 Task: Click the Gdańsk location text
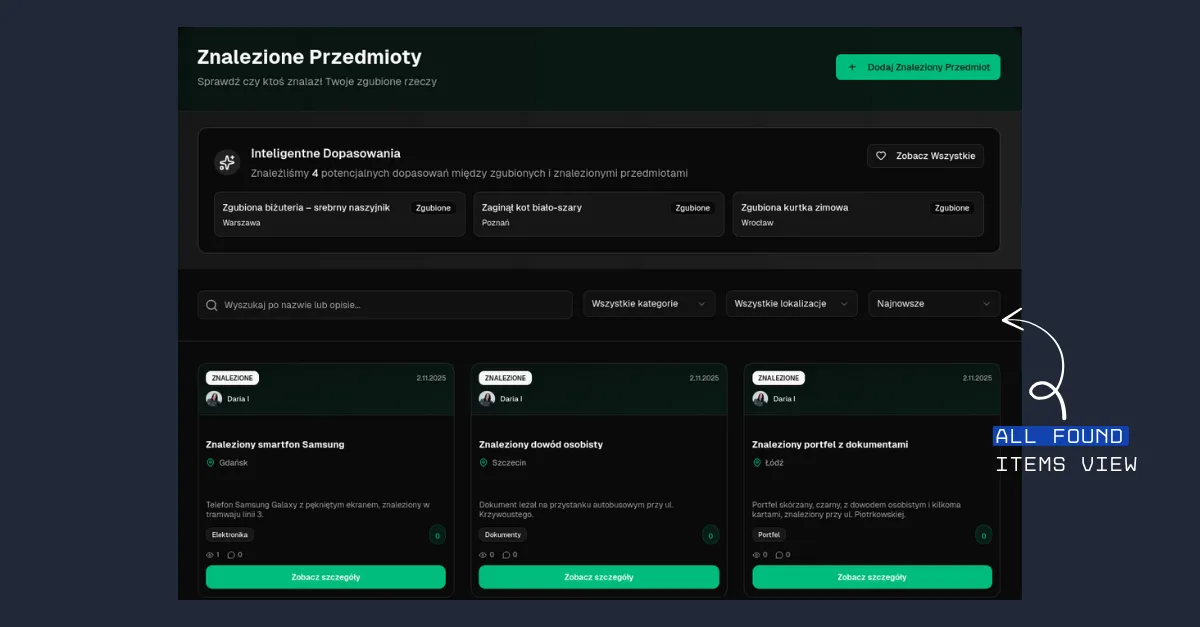(x=233, y=463)
